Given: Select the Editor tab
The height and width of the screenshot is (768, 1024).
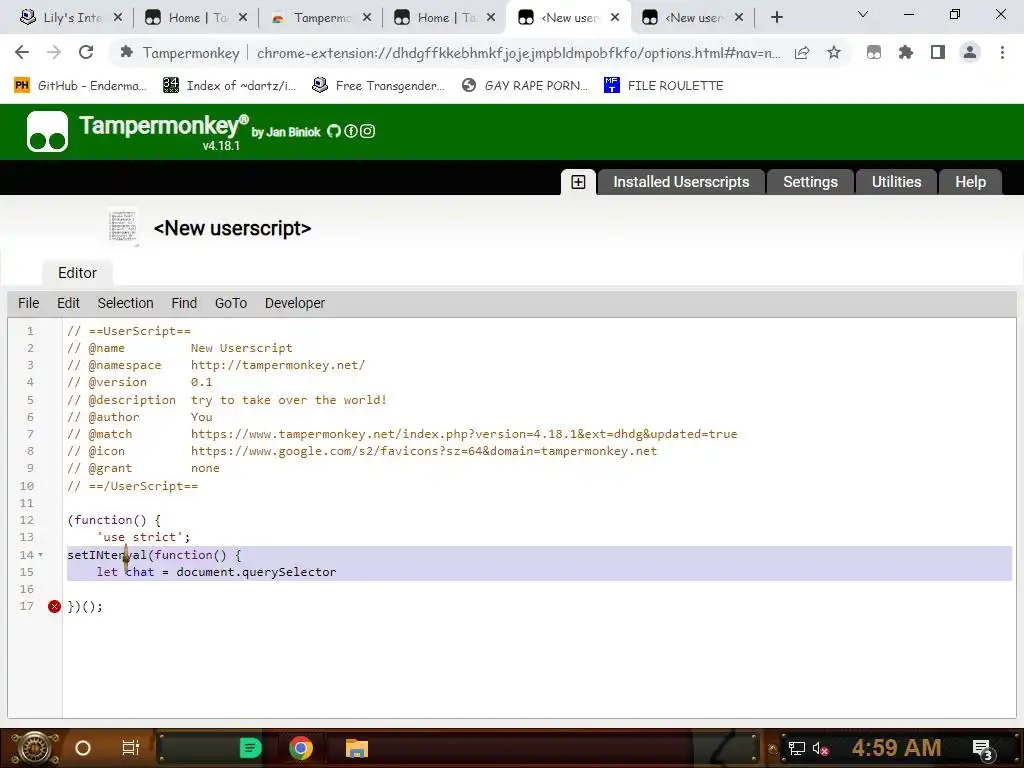Looking at the screenshot, I should [77, 273].
